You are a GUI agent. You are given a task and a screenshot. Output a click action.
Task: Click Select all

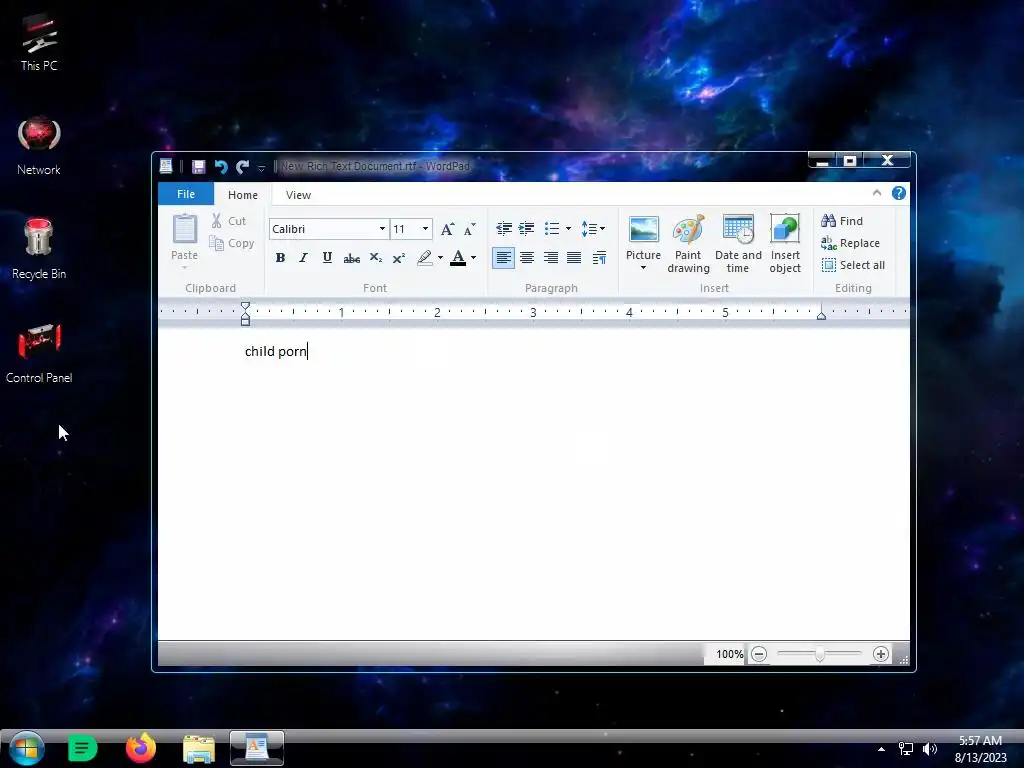click(x=854, y=265)
